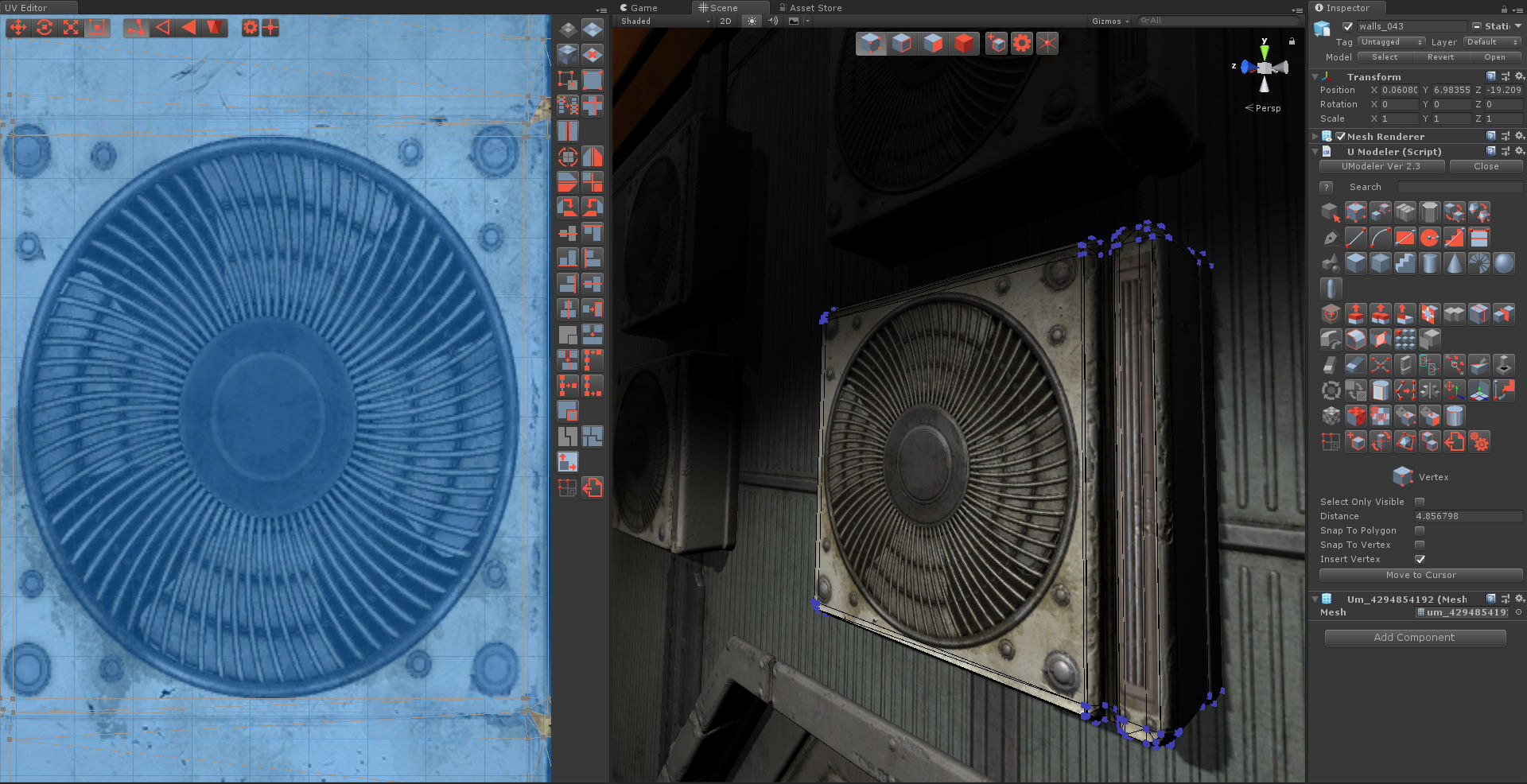Select the UModeler Arc tool
The height and width of the screenshot is (784, 1527).
1381,237
